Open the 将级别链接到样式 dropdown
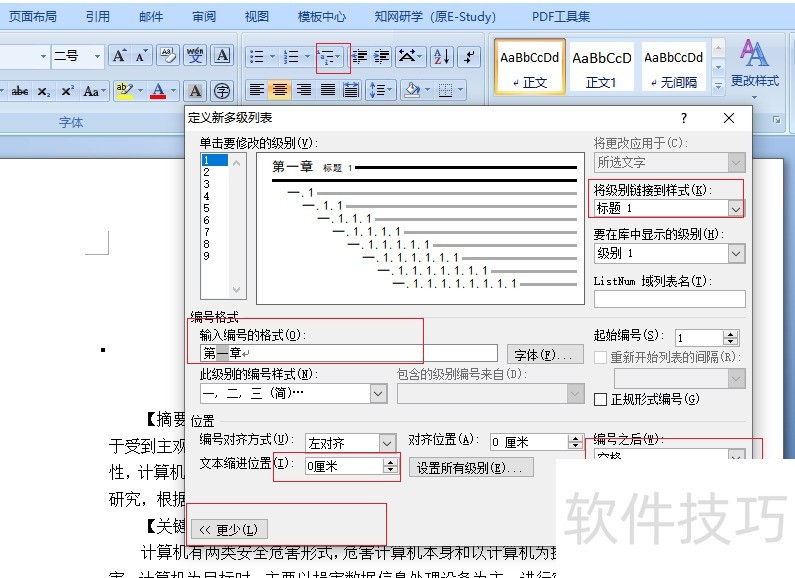The height and width of the screenshot is (578, 795). tap(736, 208)
